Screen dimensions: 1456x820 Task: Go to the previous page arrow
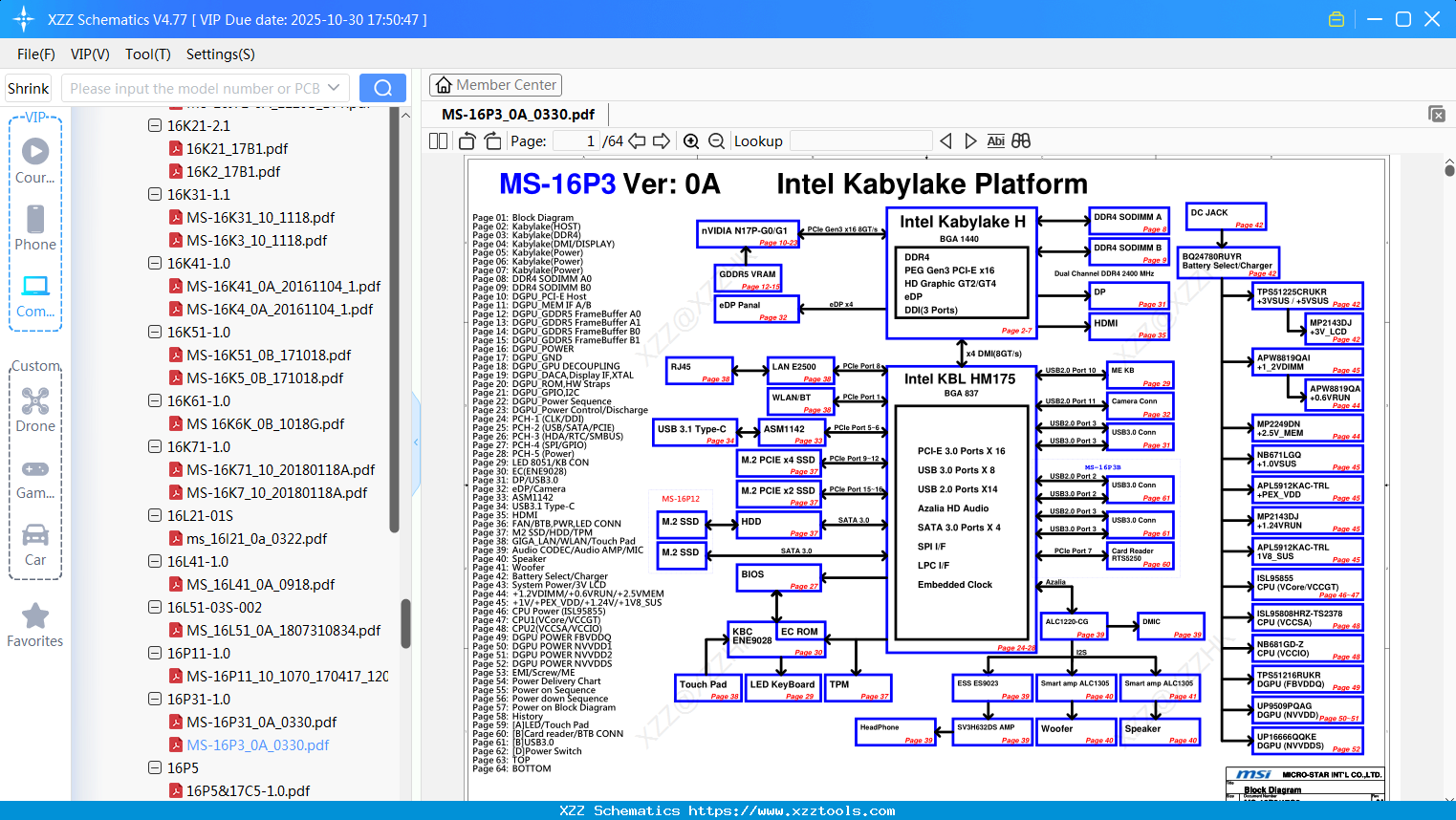(x=637, y=141)
